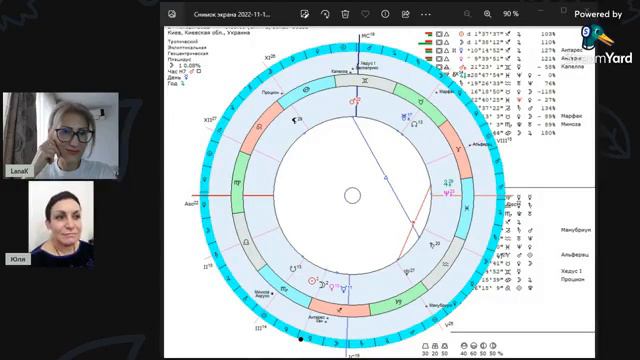
Task: Click the green Jupiter glyph in Pisces
Action: pos(447,183)
